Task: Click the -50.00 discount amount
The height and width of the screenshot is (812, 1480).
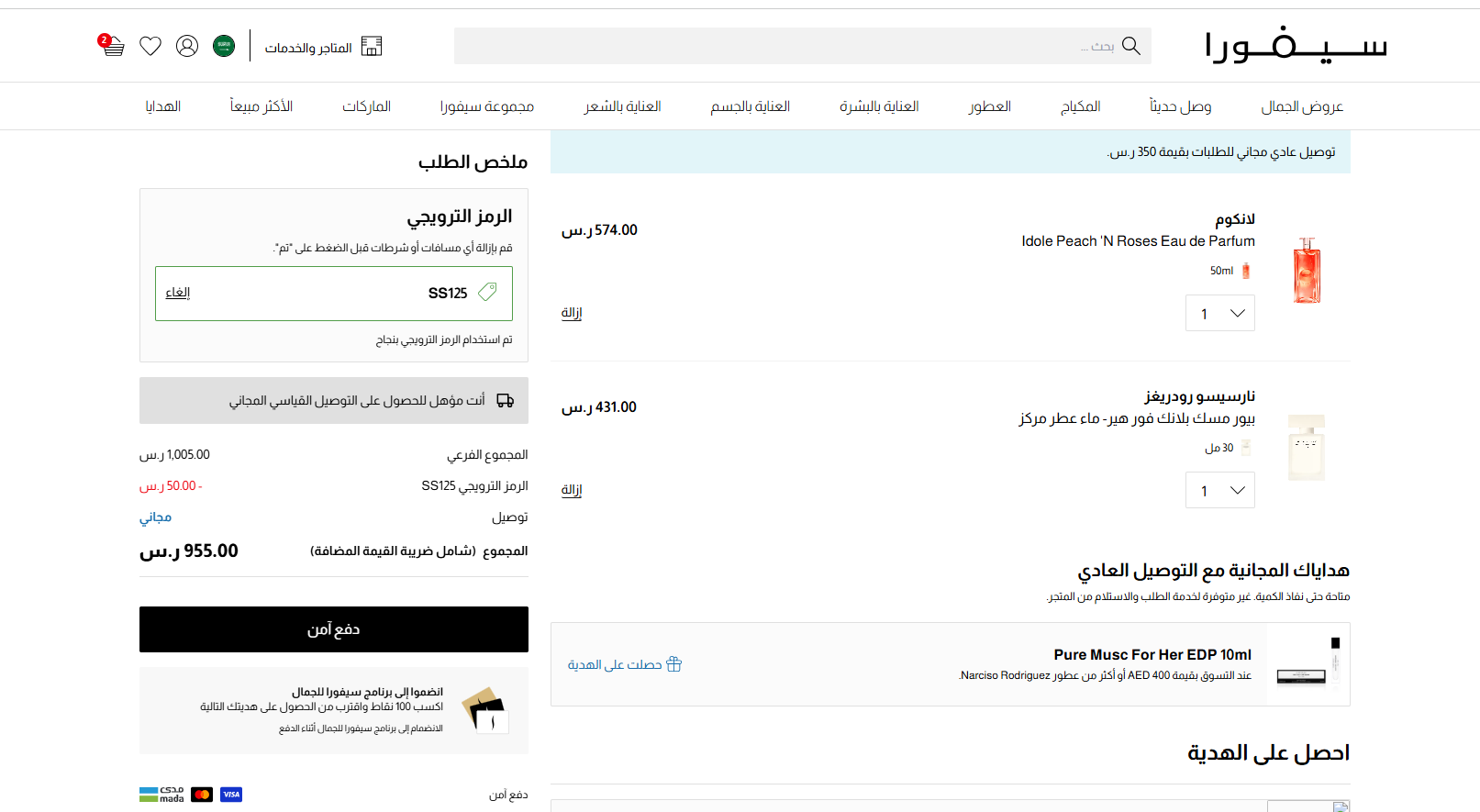Action: coord(171,486)
